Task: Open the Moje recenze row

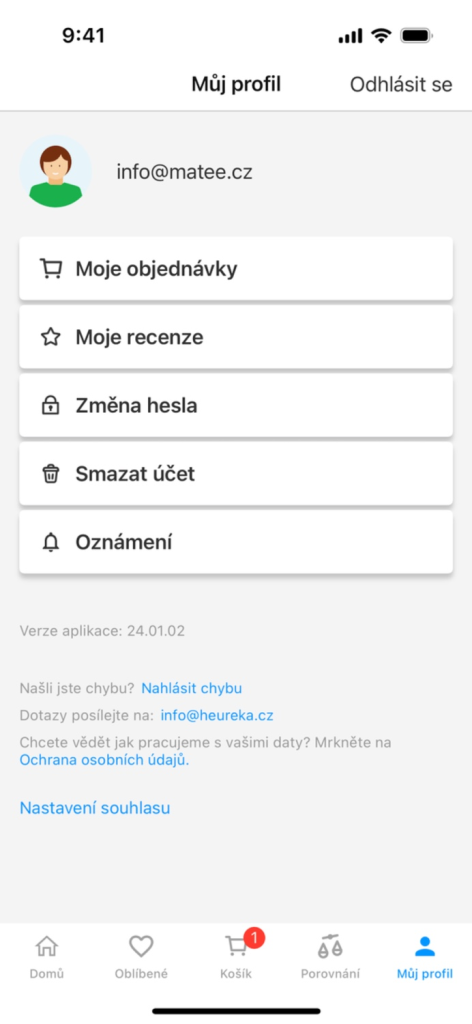Action: click(x=236, y=338)
